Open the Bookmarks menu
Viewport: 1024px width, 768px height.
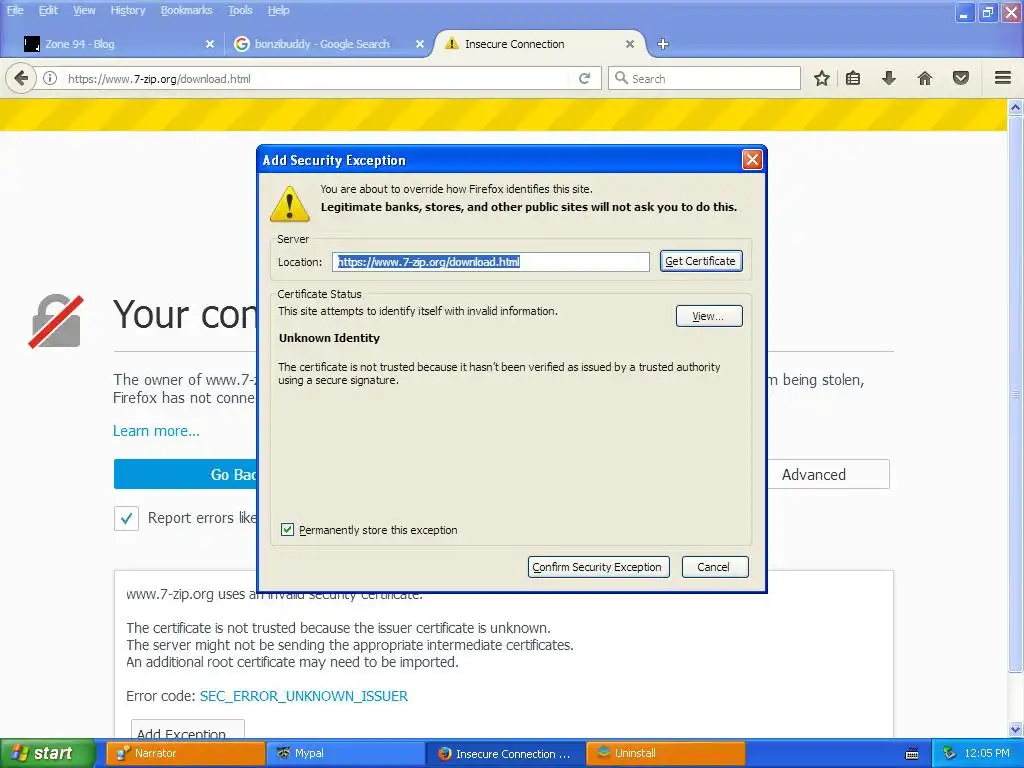(x=187, y=10)
